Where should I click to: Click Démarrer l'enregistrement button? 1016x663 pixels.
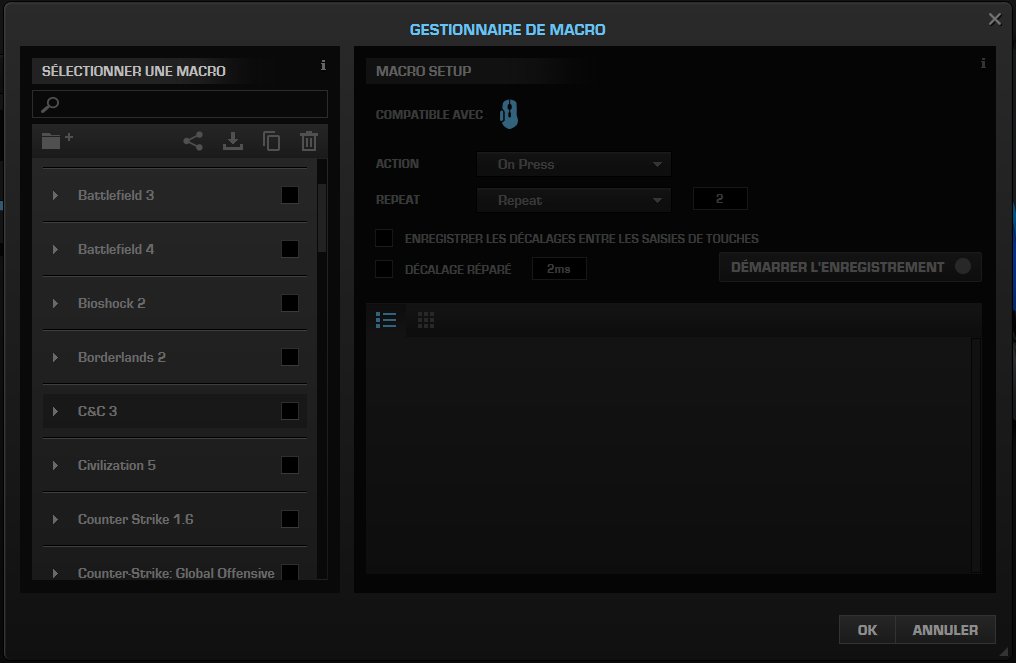click(x=849, y=267)
